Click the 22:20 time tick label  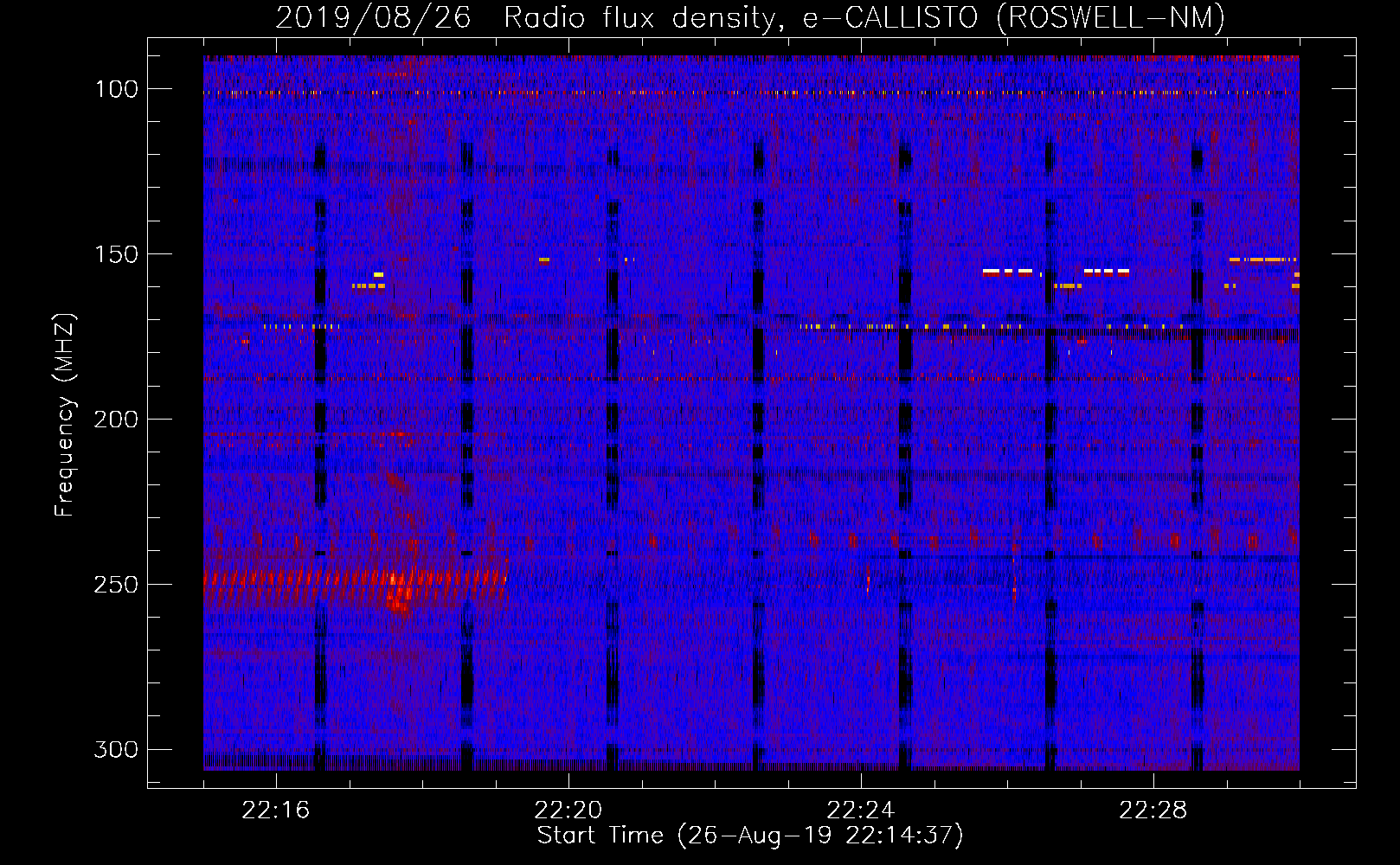point(568,811)
